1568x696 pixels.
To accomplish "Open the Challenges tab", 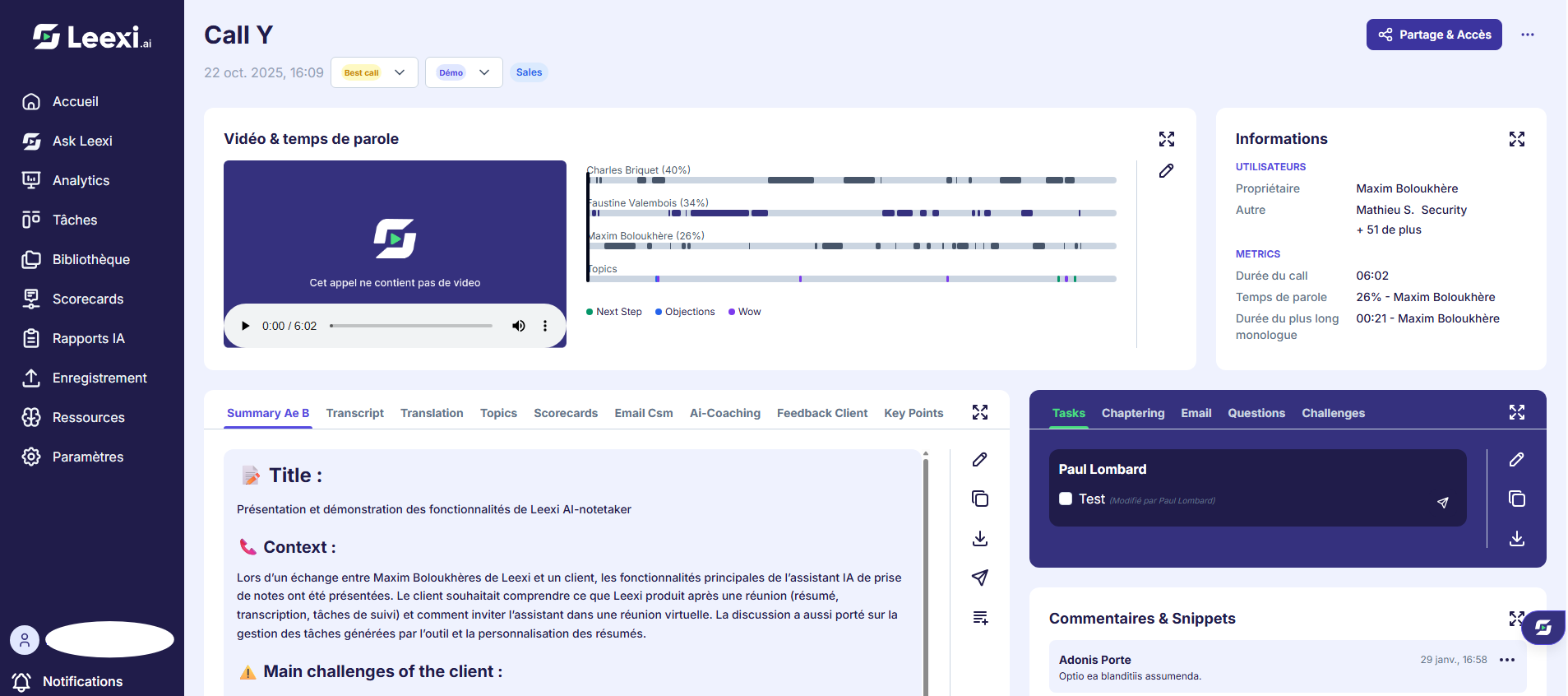I will click(1333, 413).
